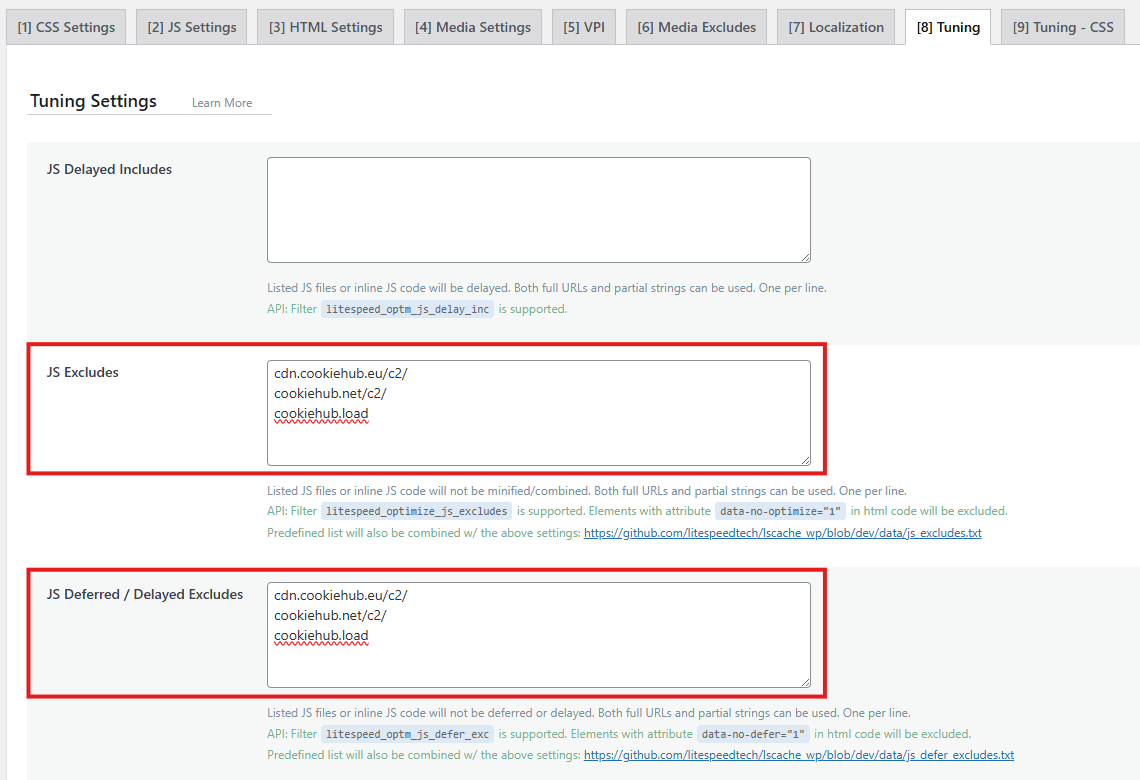Open the [7] Localization tab
Image resolution: width=1140 pixels, height=780 pixels.
[x=836, y=27]
